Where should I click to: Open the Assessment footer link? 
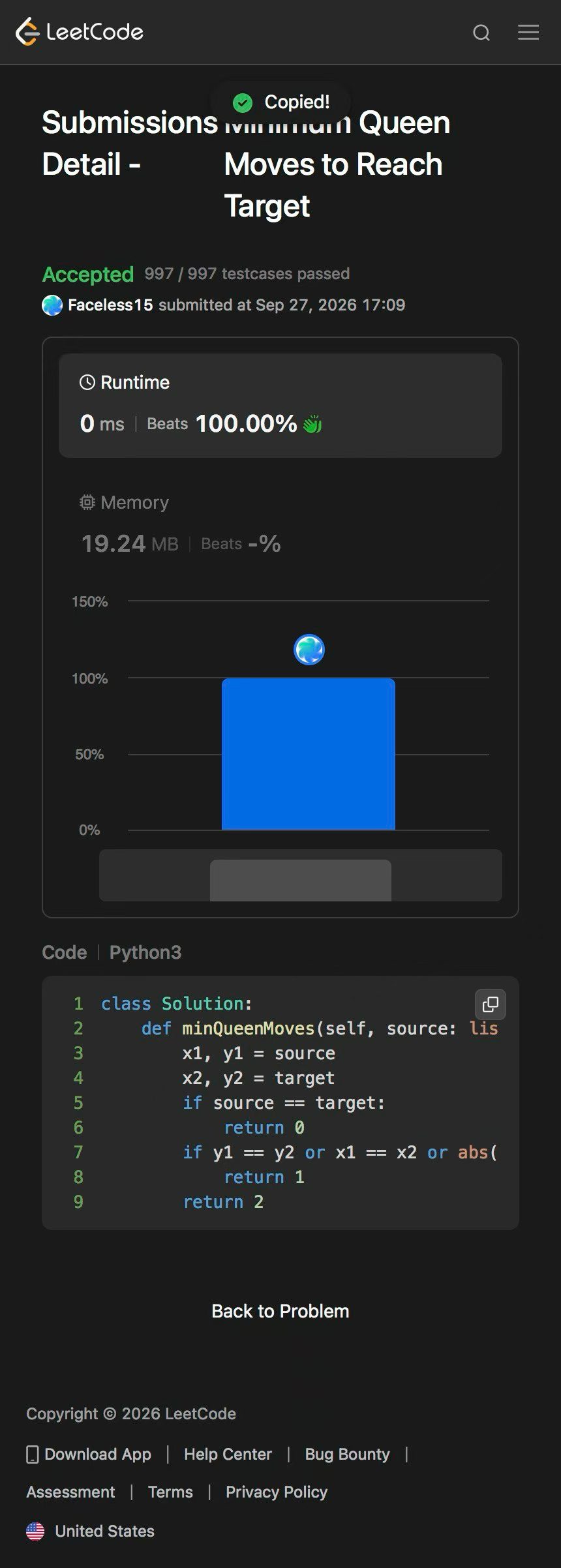(70, 1492)
